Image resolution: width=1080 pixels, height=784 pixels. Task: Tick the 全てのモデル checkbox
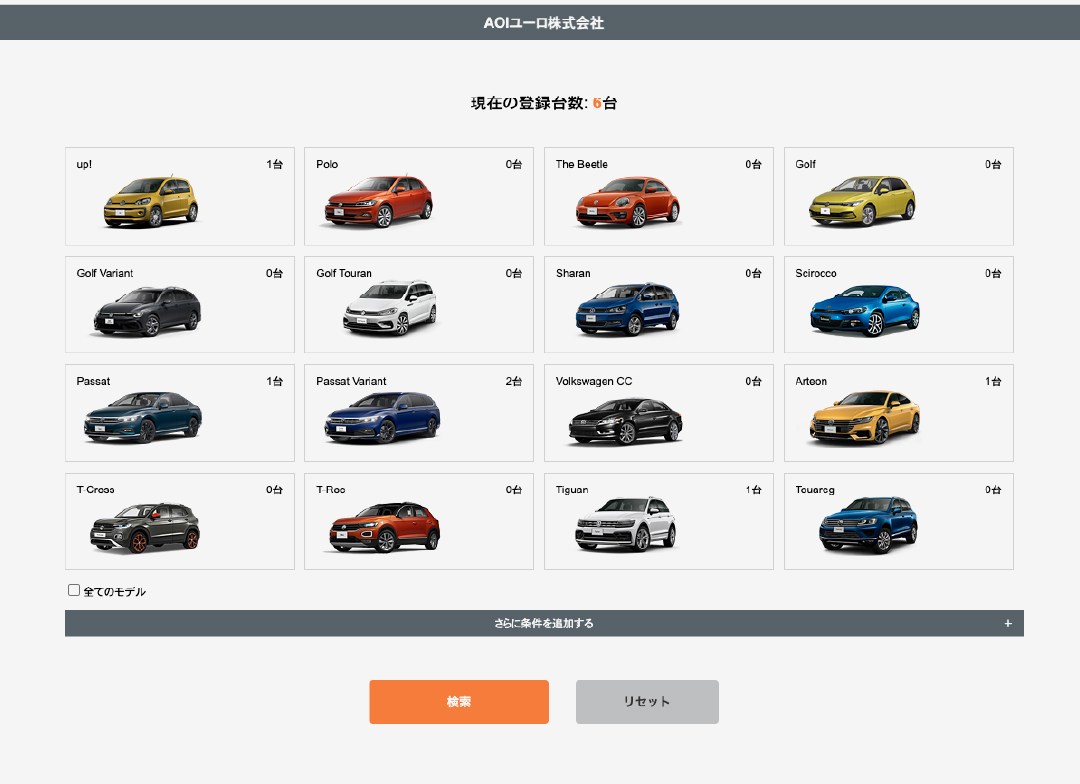click(74, 590)
